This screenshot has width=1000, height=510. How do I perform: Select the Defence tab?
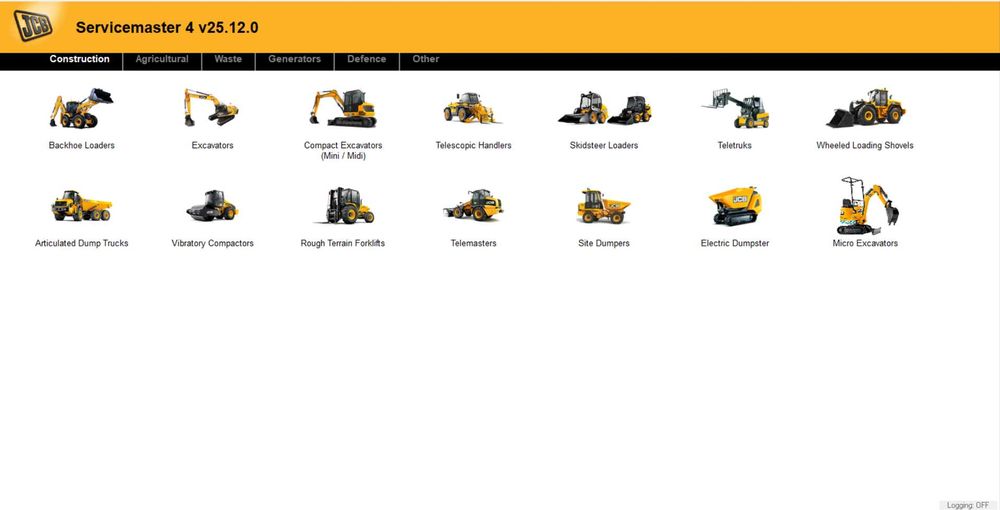pos(367,59)
